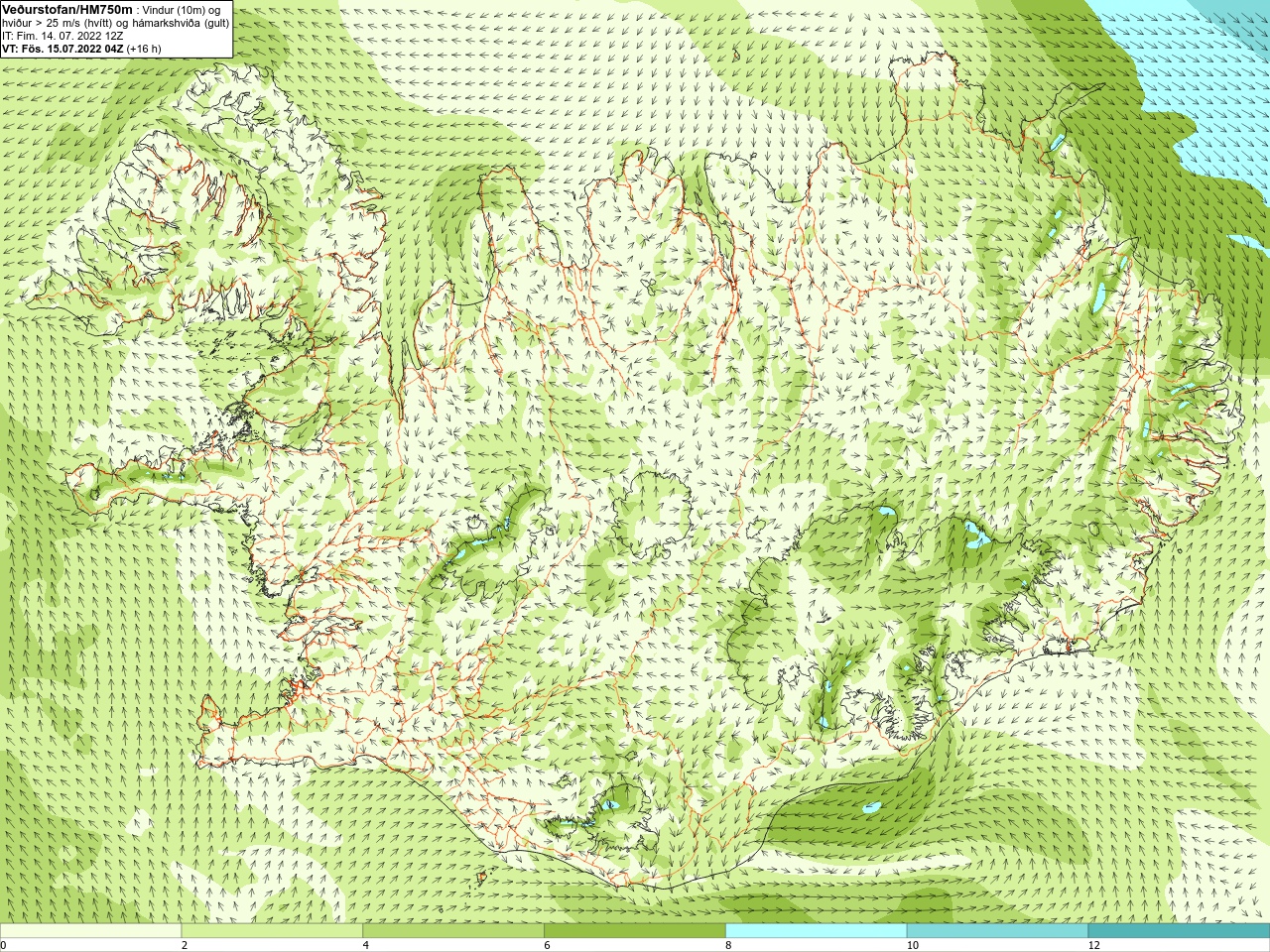Screen dimensions: 1270x952
Task: Click the '4' label on the color scale
Action: click(x=366, y=945)
